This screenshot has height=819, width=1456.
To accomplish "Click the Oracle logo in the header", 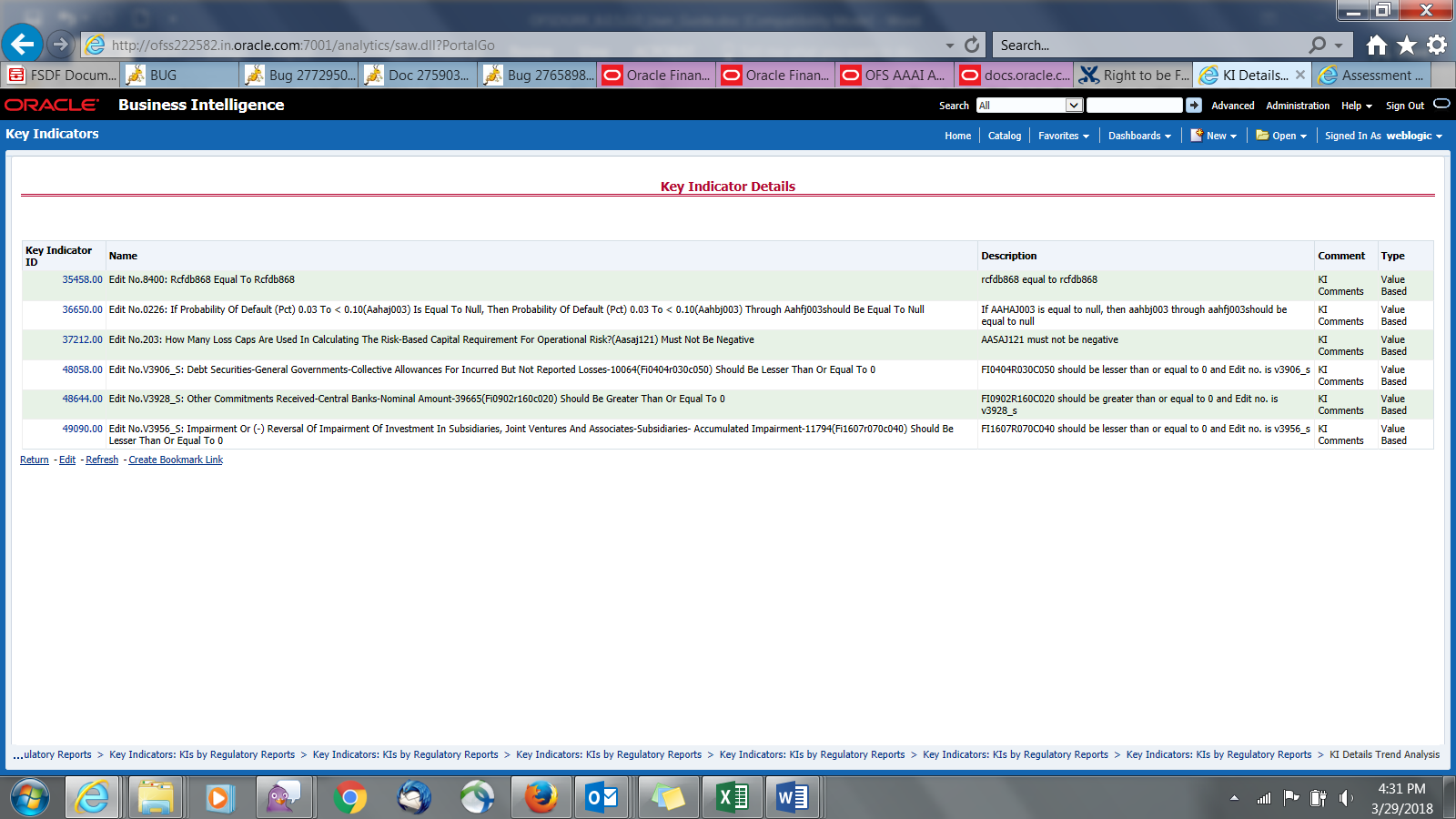I will tap(52, 105).
